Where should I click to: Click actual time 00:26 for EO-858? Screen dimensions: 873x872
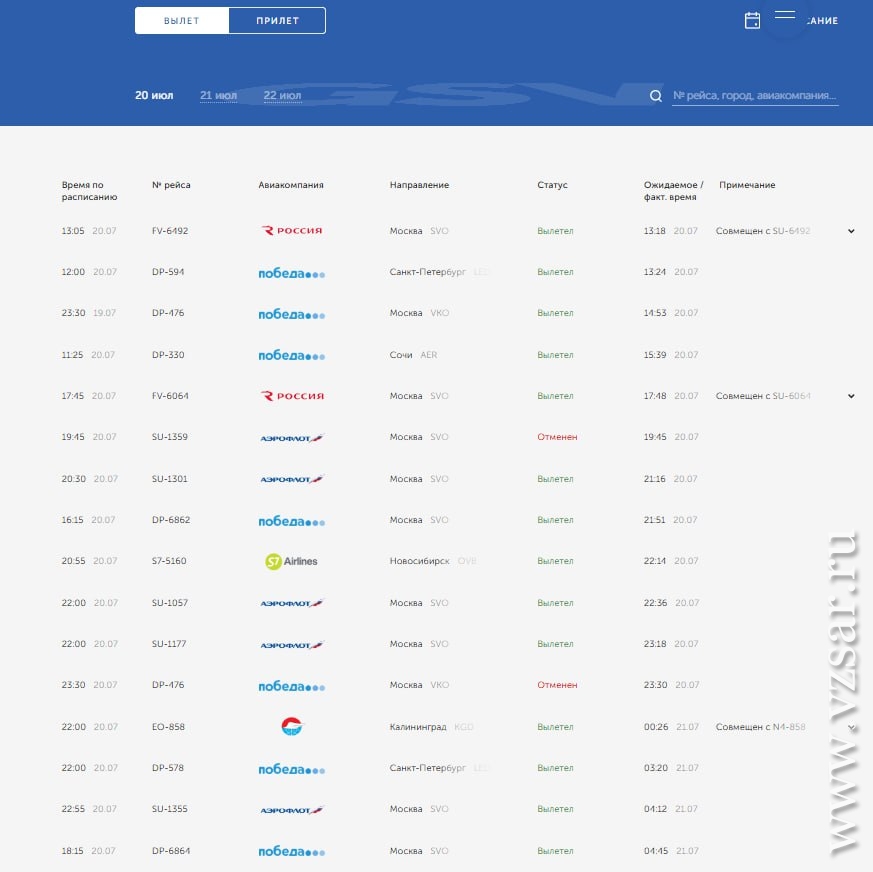coord(655,727)
